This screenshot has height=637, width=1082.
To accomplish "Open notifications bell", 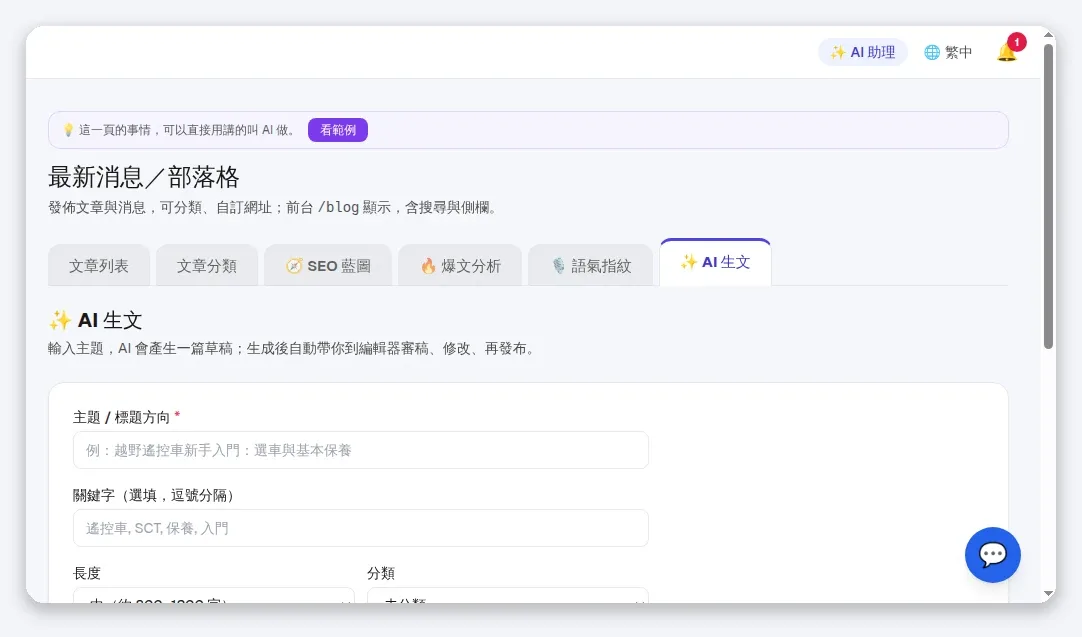I will (1007, 52).
